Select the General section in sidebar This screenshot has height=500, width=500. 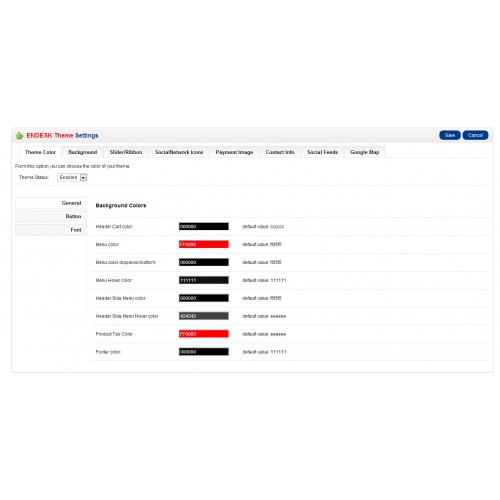tap(51, 203)
